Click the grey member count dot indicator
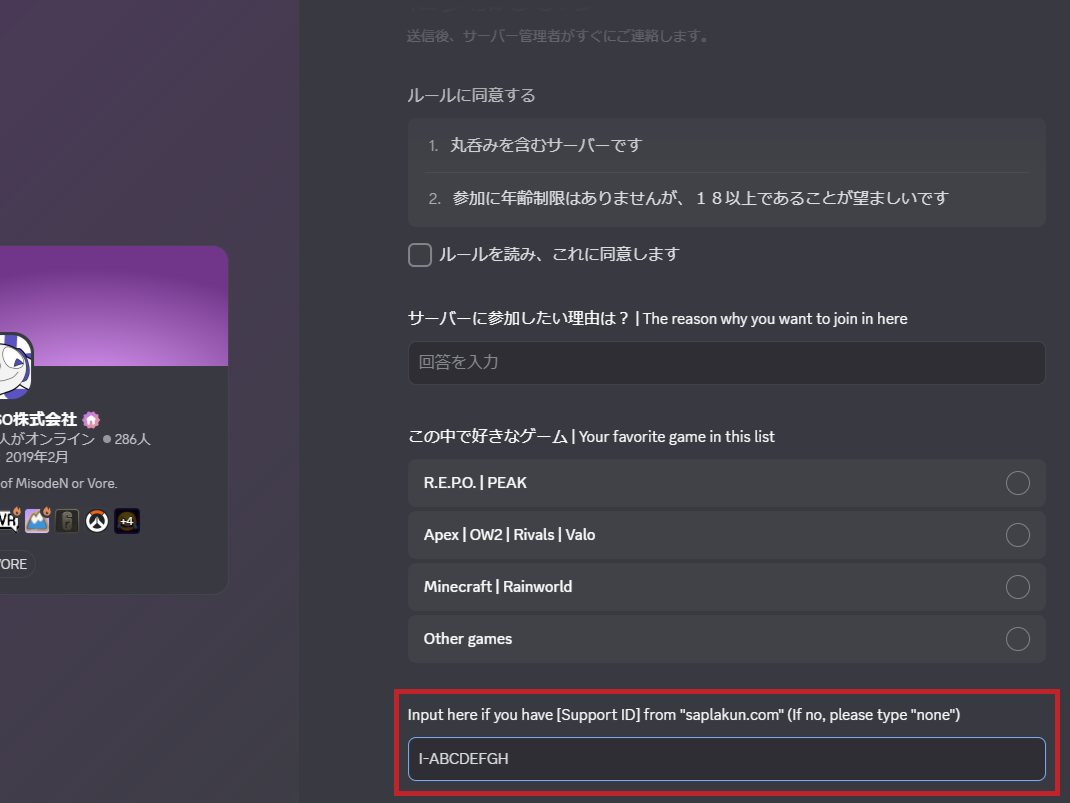This screenshot has height=803, width=1070. (x=107, y=439)
